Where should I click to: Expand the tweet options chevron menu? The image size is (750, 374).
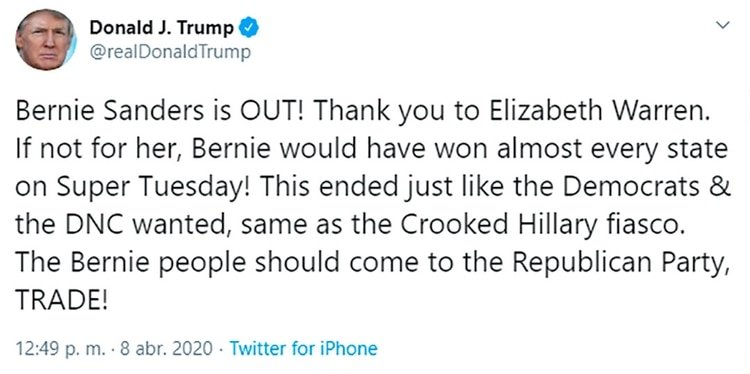point(724,25)
